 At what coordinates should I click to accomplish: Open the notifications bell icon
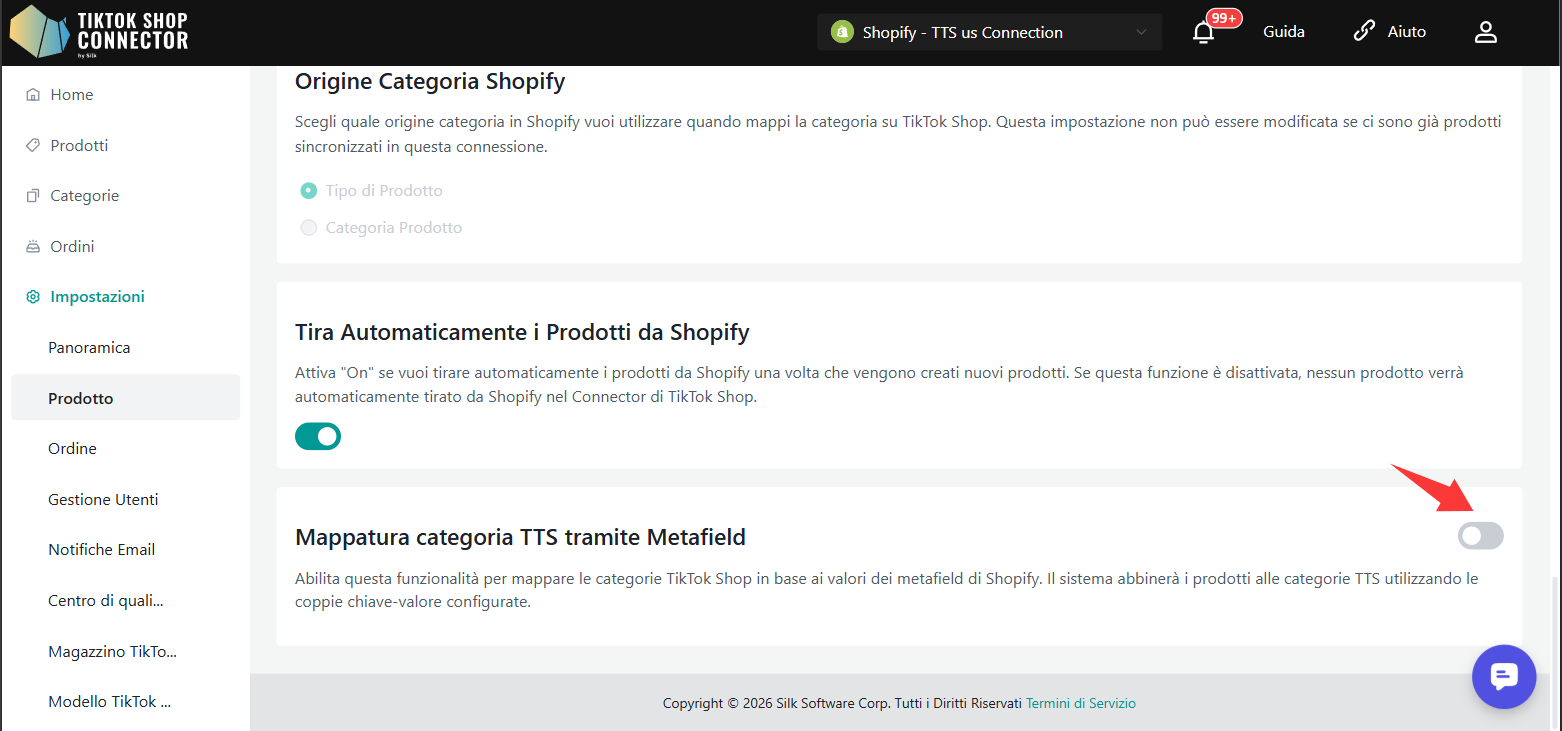(x=1204, y=32)
